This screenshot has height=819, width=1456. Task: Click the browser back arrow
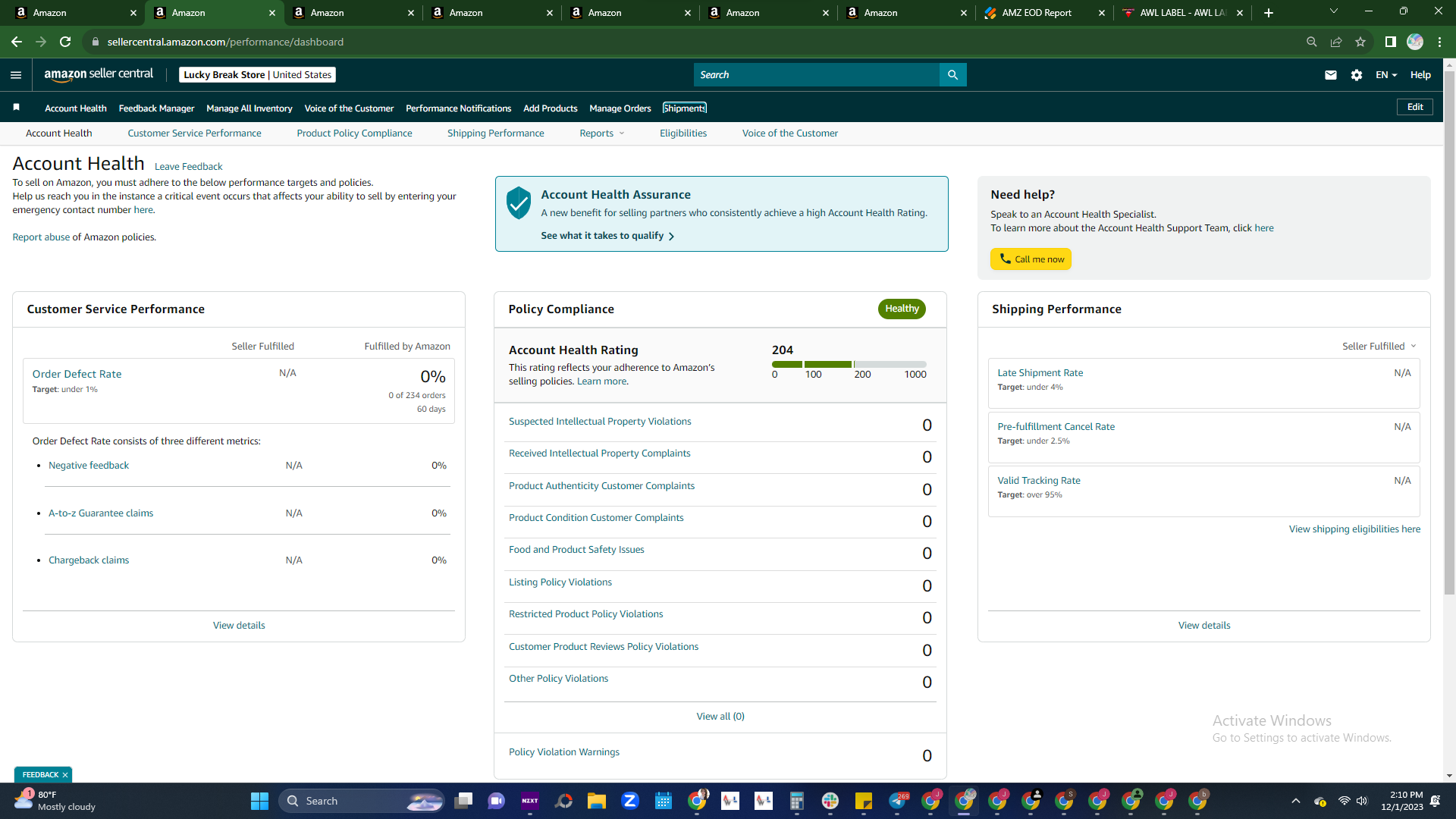click(x=17, y=42)
